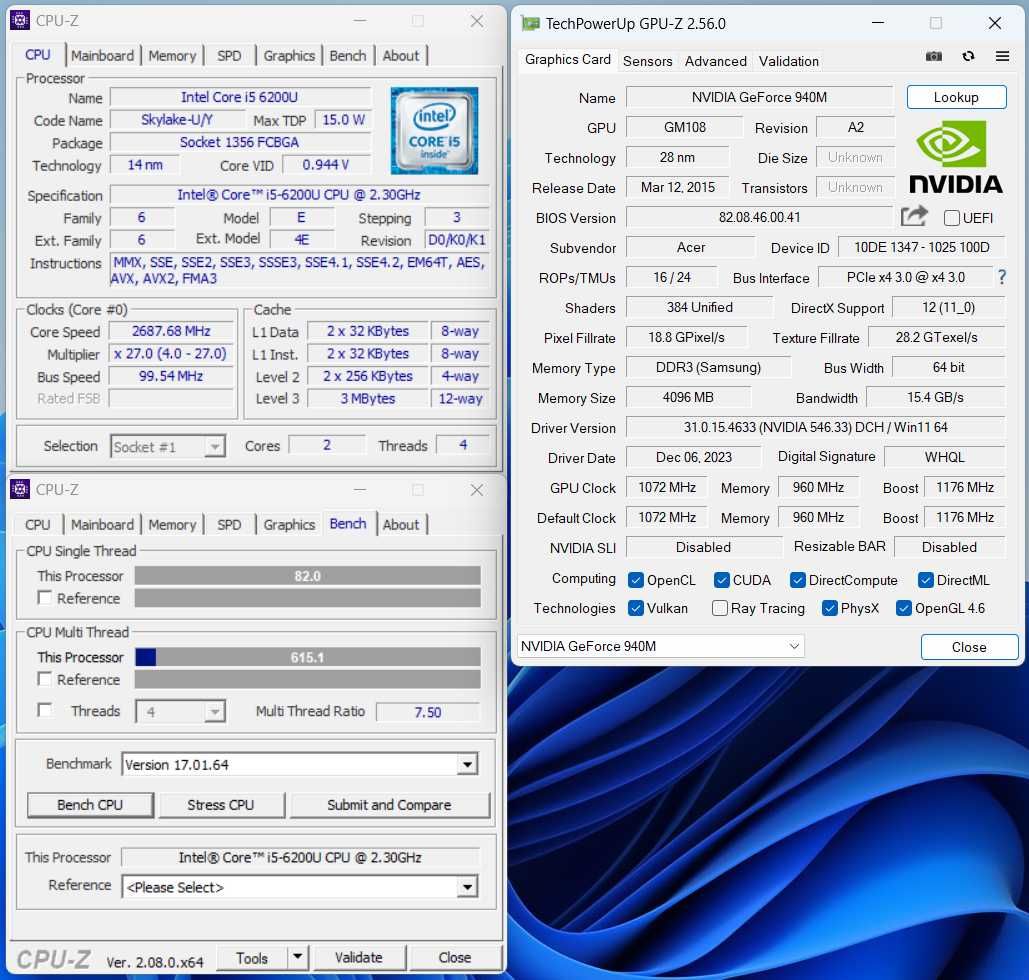The width and height of the screenshot is (1029, 980).
Task: Click the Bench CPU button
Action: (x=90, y=805)
